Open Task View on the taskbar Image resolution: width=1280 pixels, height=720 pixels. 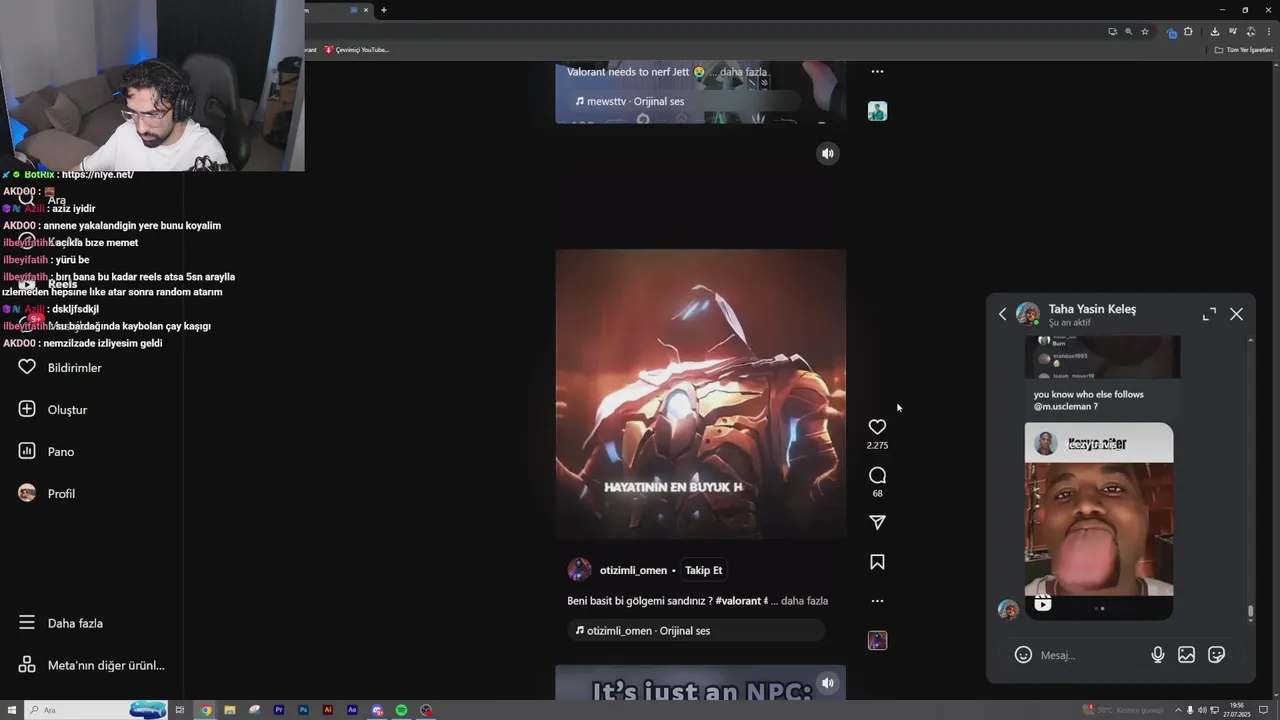(x=180, y=710)
